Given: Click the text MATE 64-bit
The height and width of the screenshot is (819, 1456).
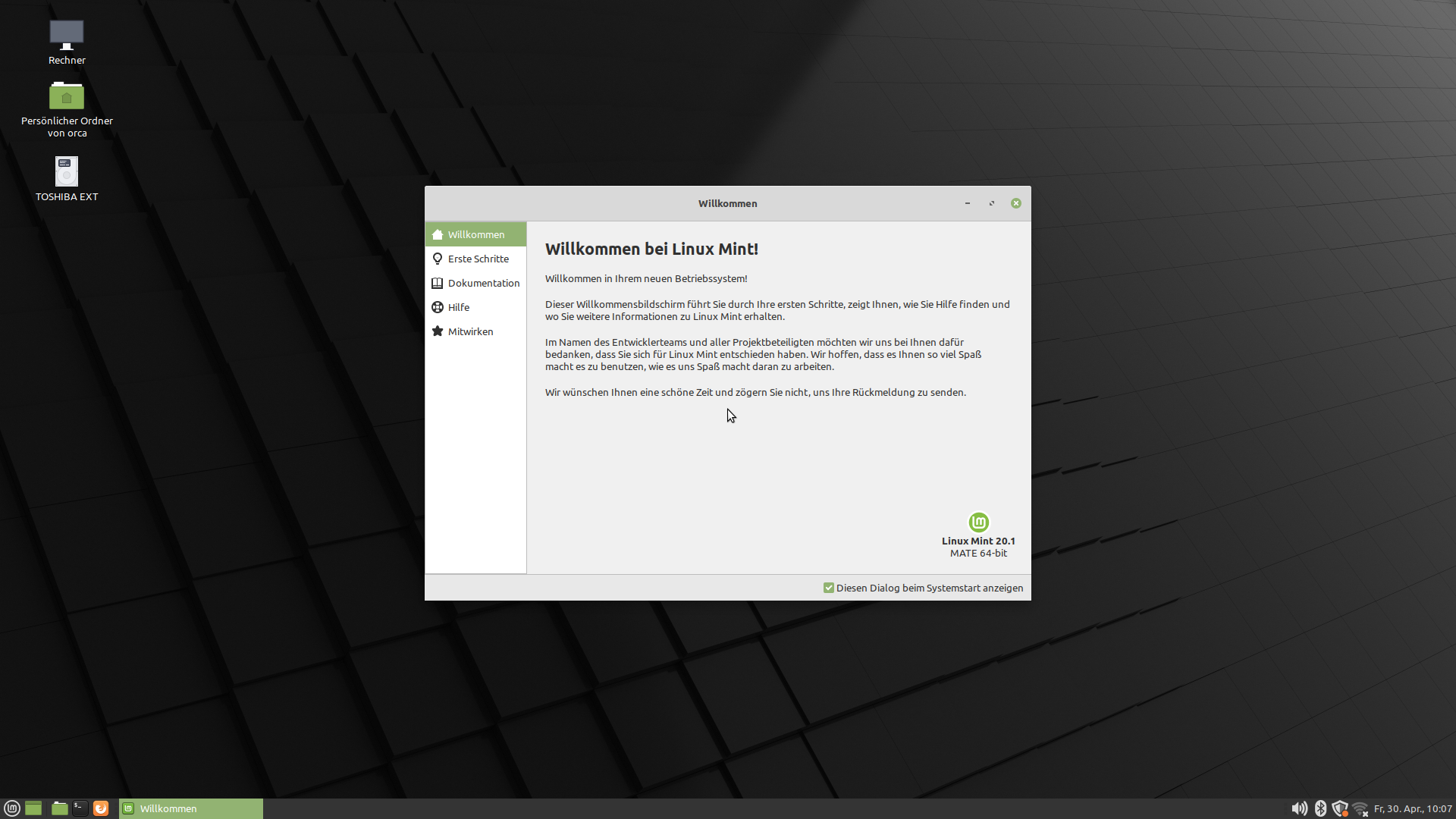Looking at the screenshot, I should tap(978, 553).
